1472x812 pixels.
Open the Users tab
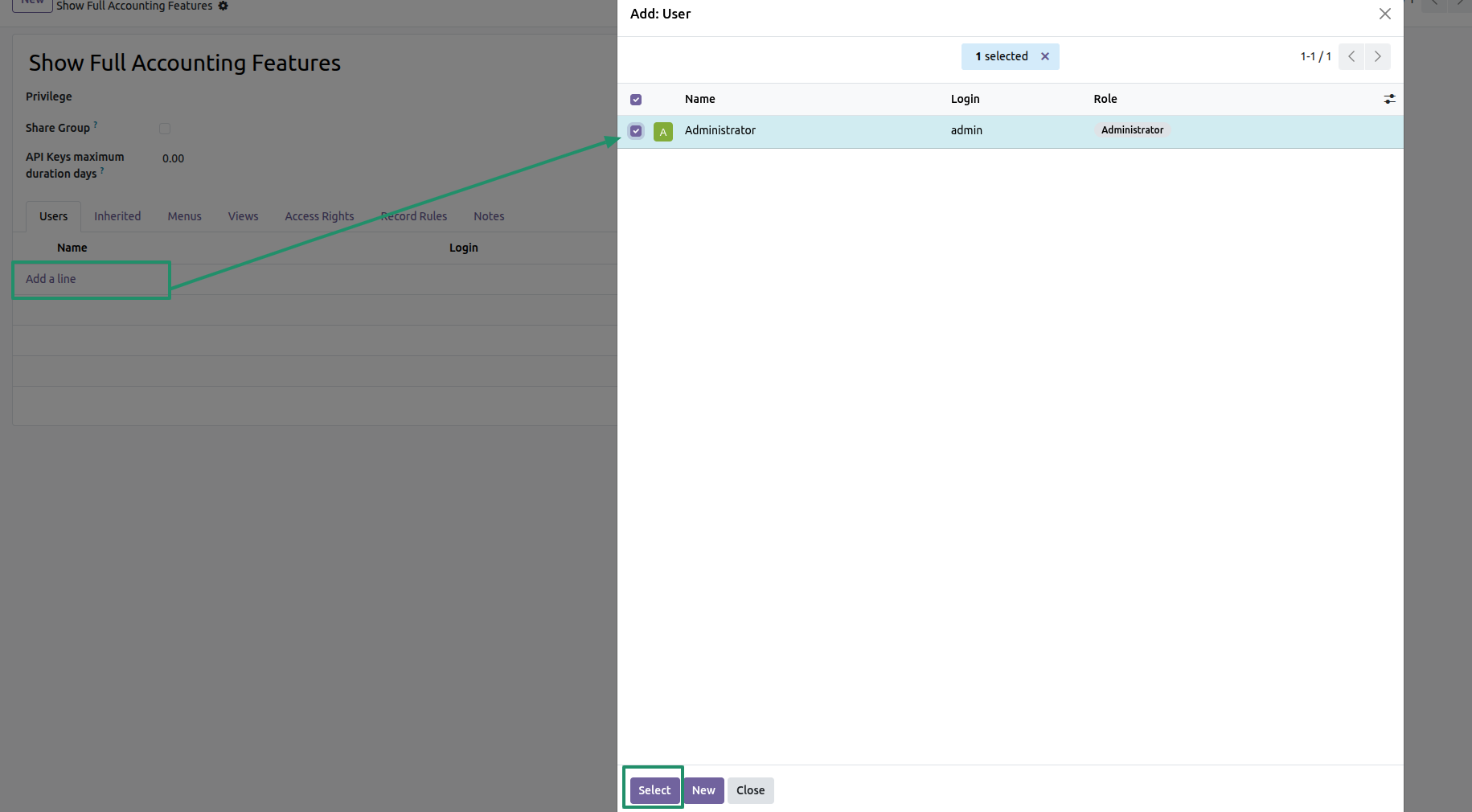click(x=54, y=216)
